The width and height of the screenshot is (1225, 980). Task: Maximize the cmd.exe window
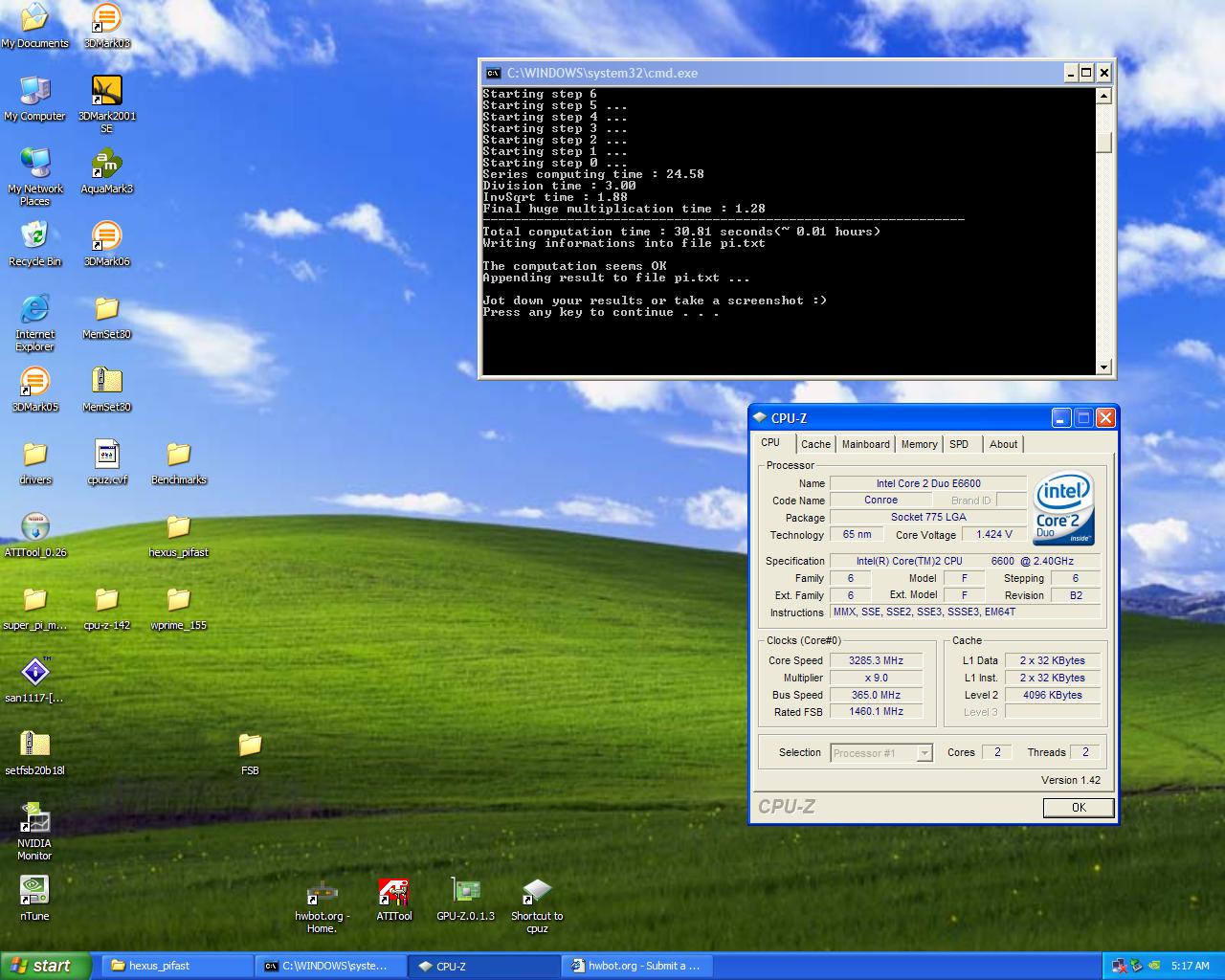1086,73
